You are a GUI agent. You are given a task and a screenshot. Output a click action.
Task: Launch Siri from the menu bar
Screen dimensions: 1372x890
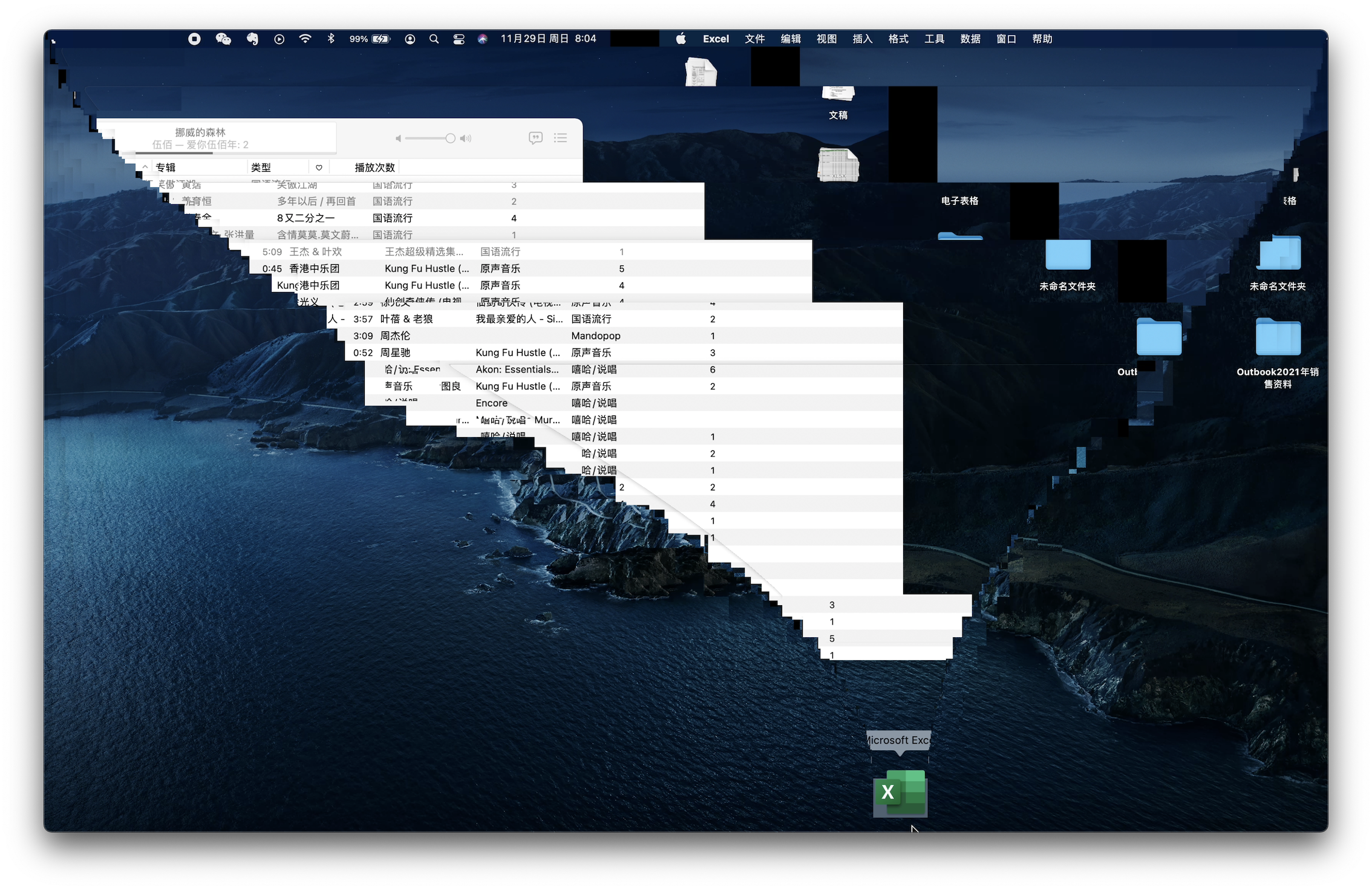[x=482, y=39]
